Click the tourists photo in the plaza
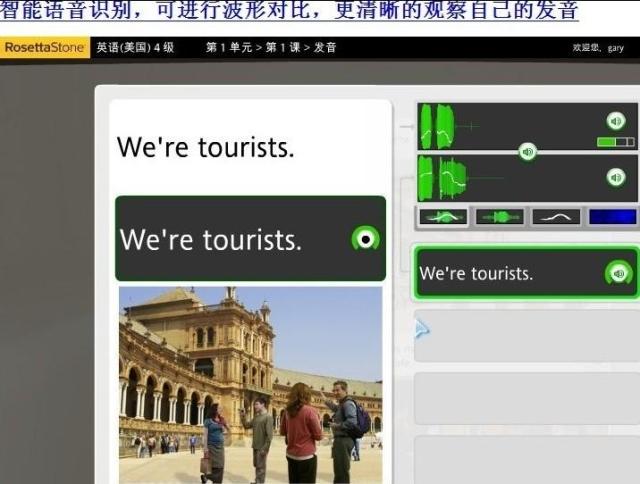Viewport: 640px width, 484px height. [x=251, y=385]
